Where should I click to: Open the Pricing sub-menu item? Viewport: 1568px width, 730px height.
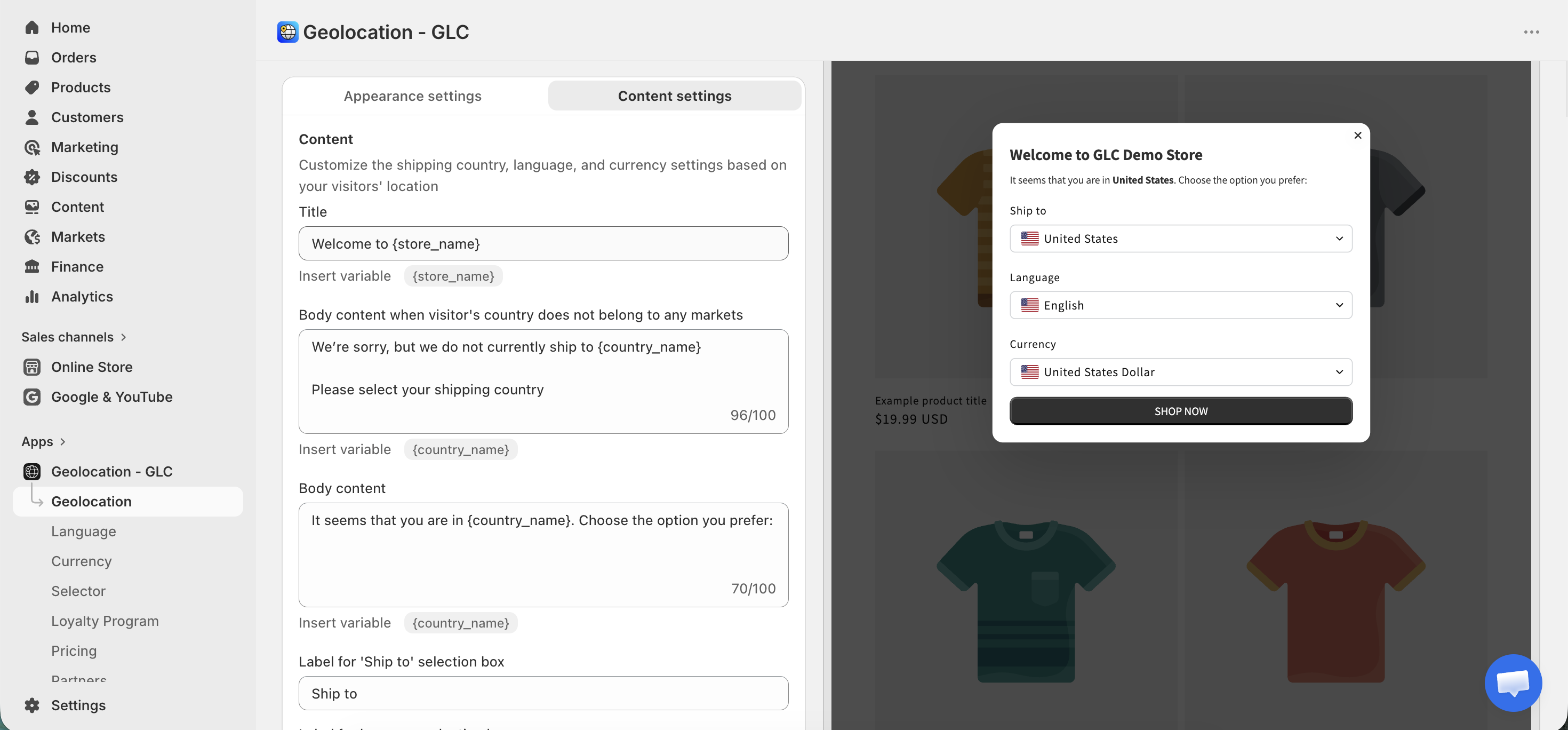(x=74, y=650)
